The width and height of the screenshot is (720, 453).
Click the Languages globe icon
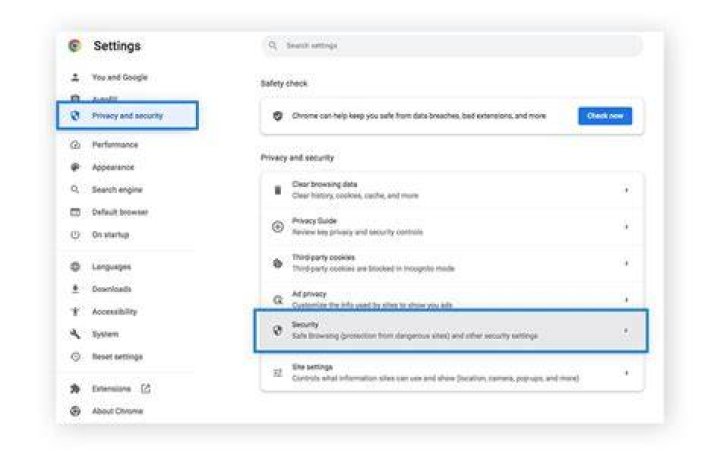tap(75, 267)
